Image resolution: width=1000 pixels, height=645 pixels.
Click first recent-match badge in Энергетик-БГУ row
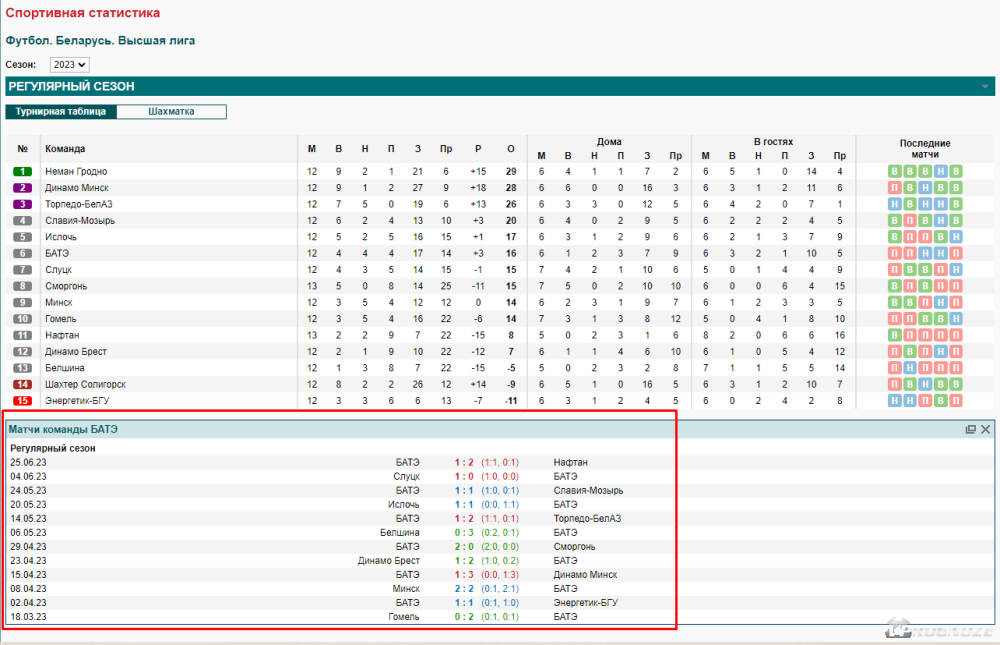(x=895, y=401)
